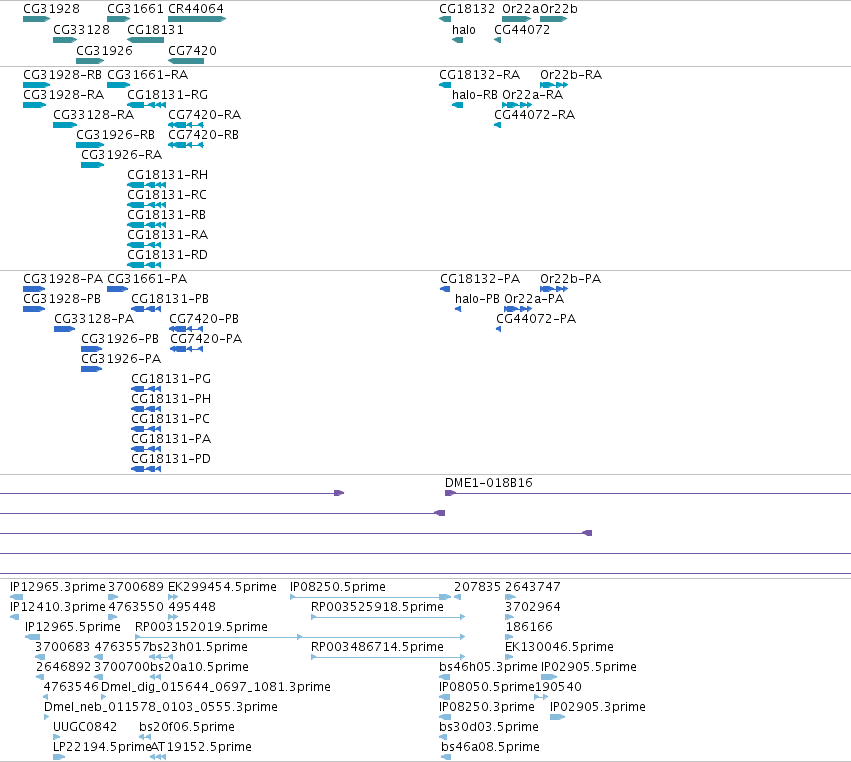Image resolution: width=851 pixels, height=762 pixels.
Task: Select transcript CG18131-RA
Action: 168,234
